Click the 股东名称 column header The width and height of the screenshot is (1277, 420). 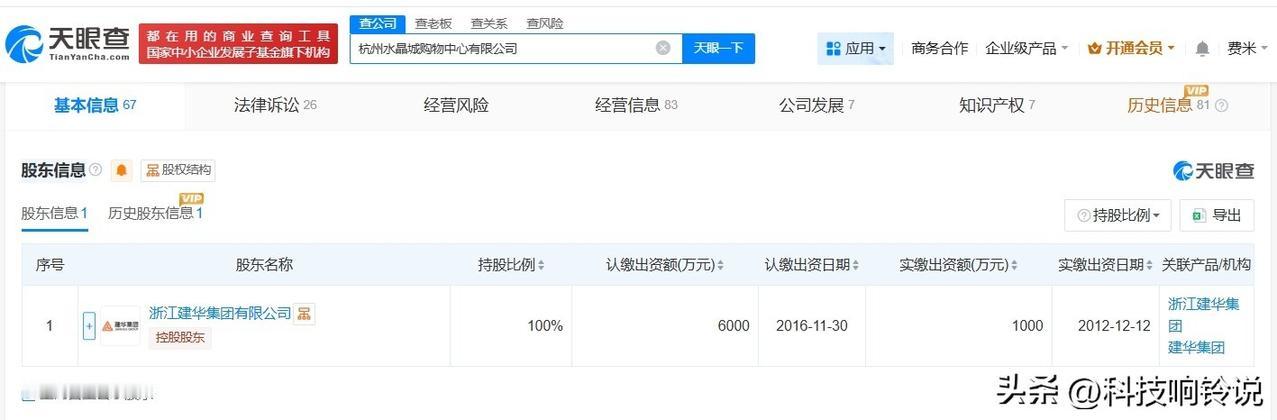point(264,265)
